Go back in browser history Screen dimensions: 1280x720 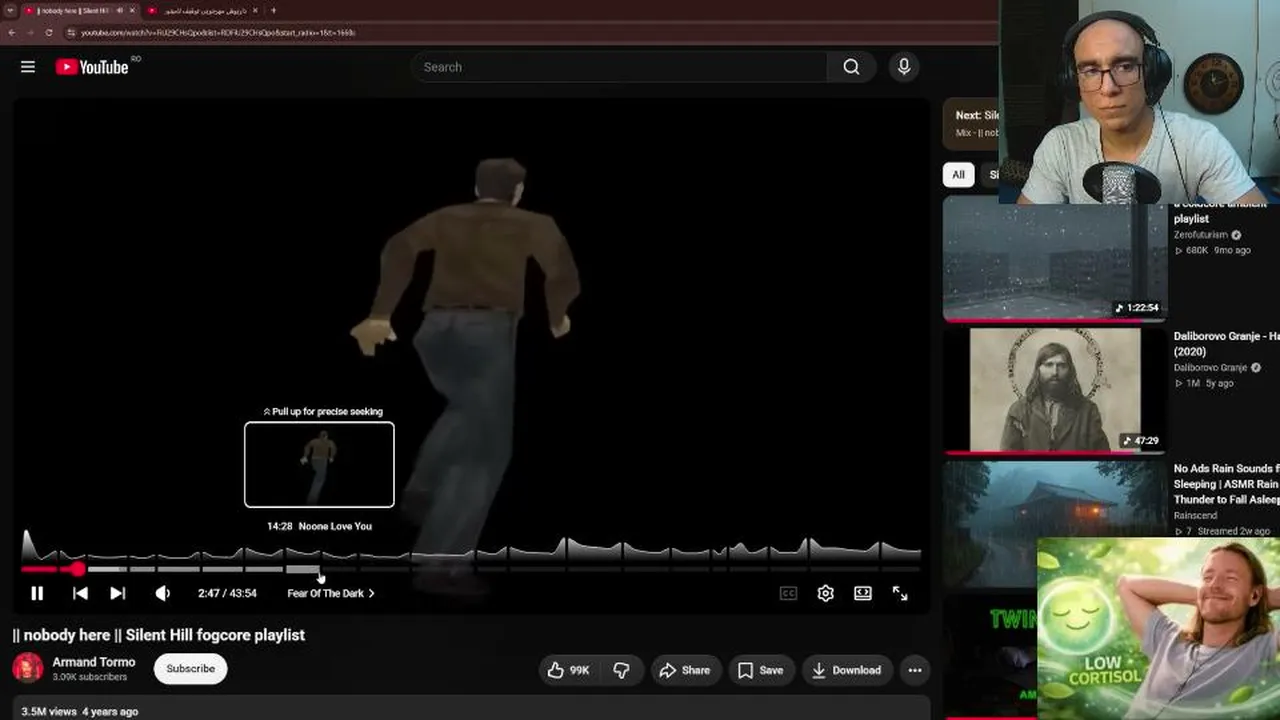11,32
